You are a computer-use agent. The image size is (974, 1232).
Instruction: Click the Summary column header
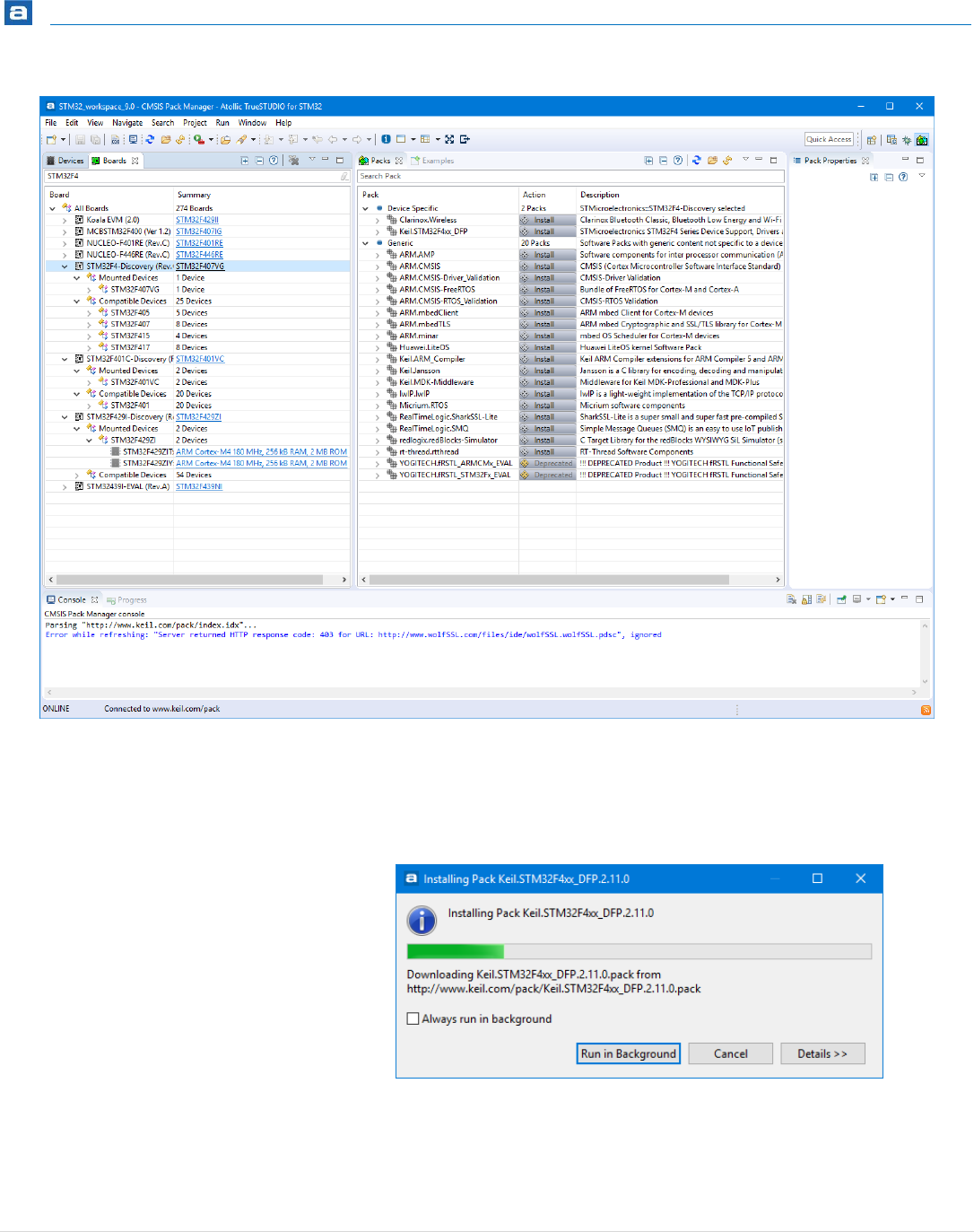coord(261,195)
